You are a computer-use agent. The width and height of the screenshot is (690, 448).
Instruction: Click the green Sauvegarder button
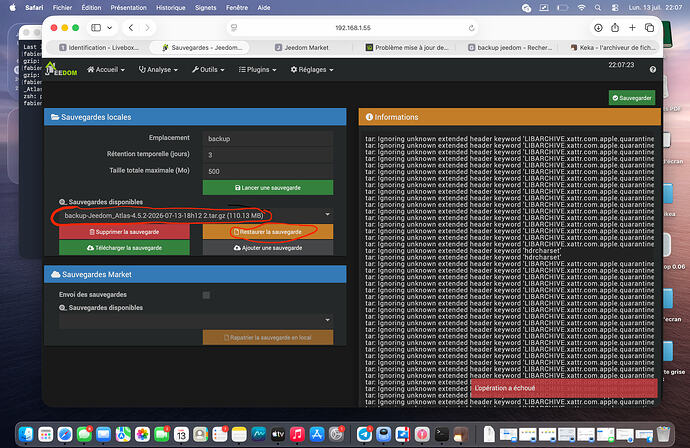[632, 98]
